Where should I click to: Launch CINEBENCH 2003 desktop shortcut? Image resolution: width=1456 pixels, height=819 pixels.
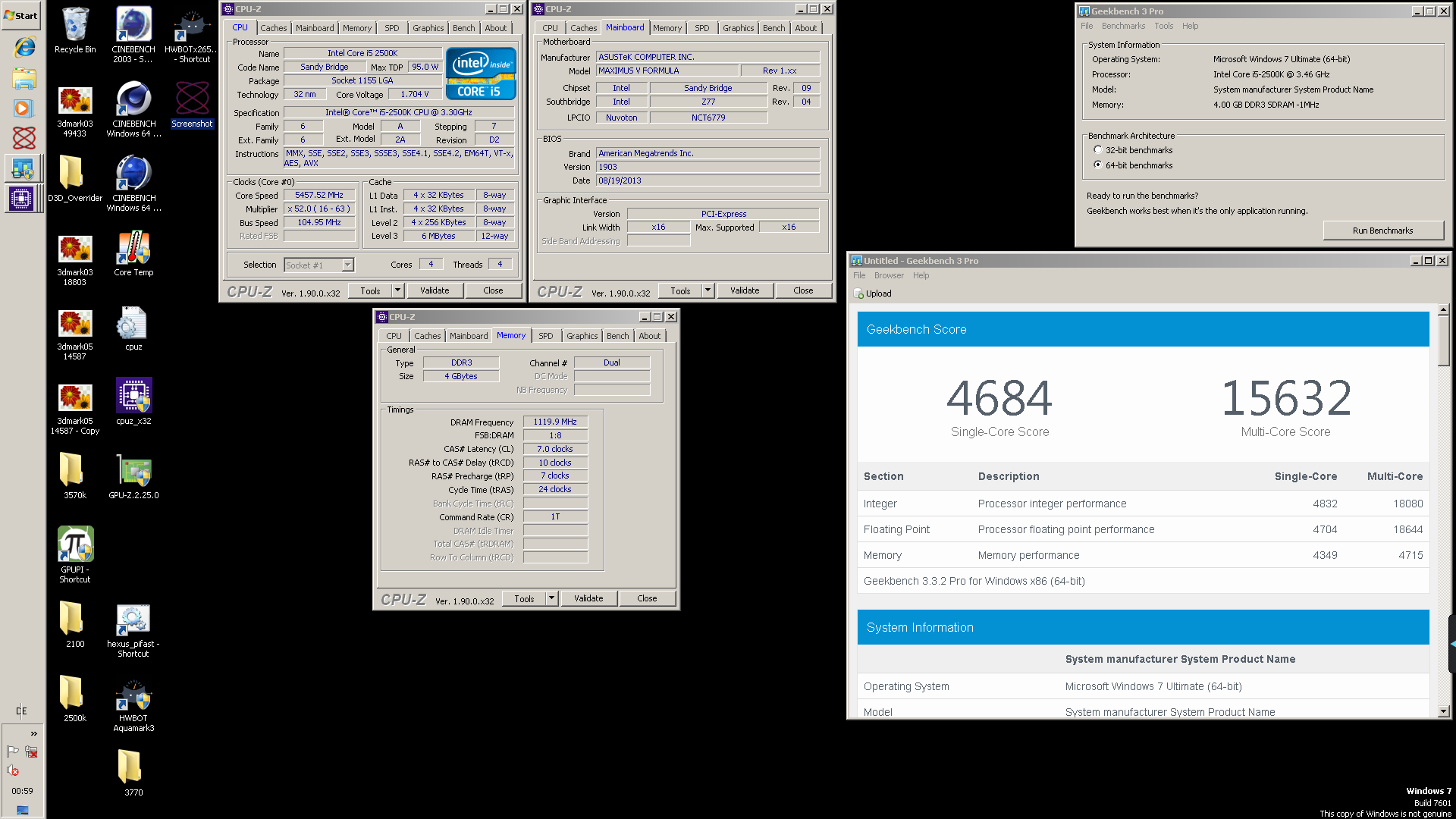[x=133, y=35]
